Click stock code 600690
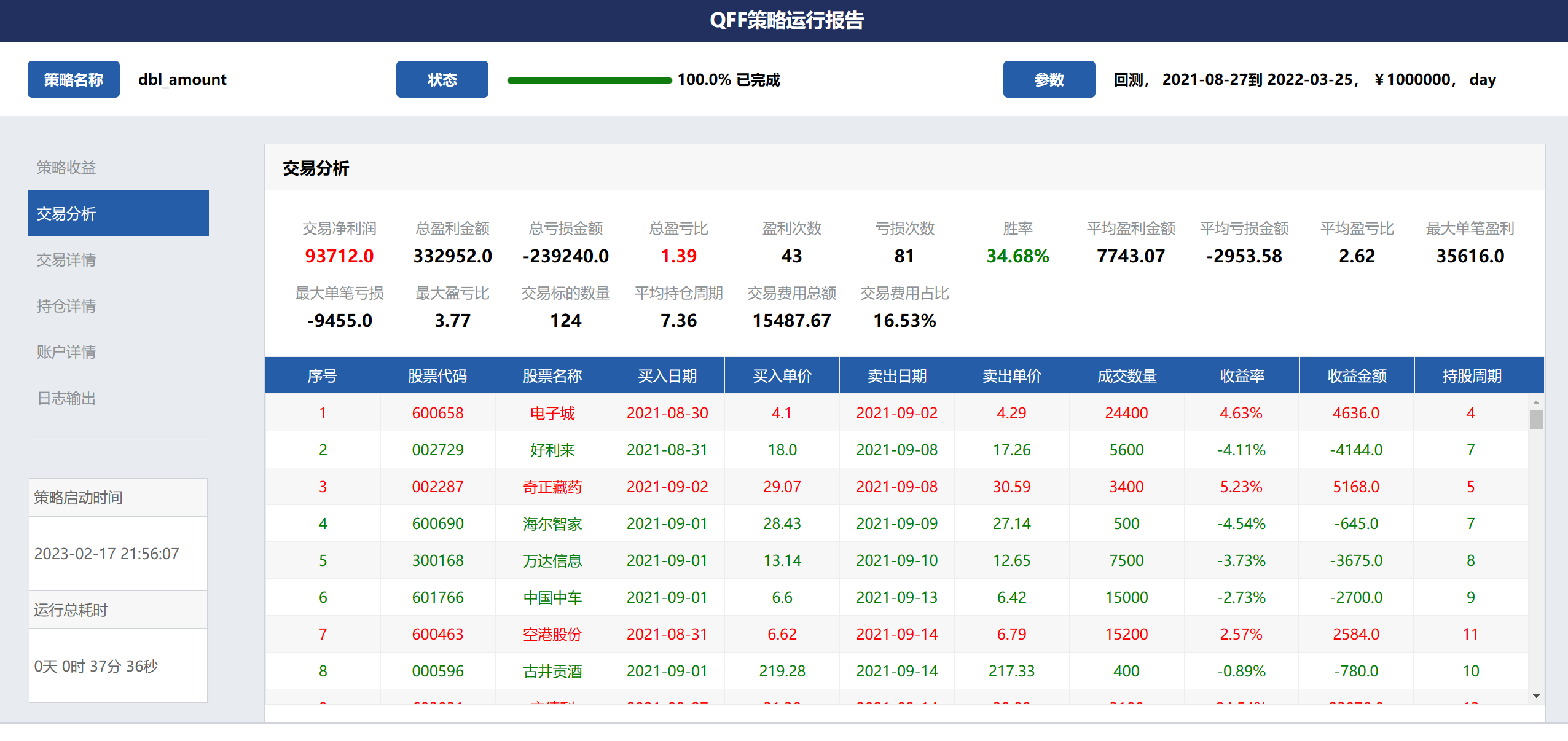 (x=437, y=523)
